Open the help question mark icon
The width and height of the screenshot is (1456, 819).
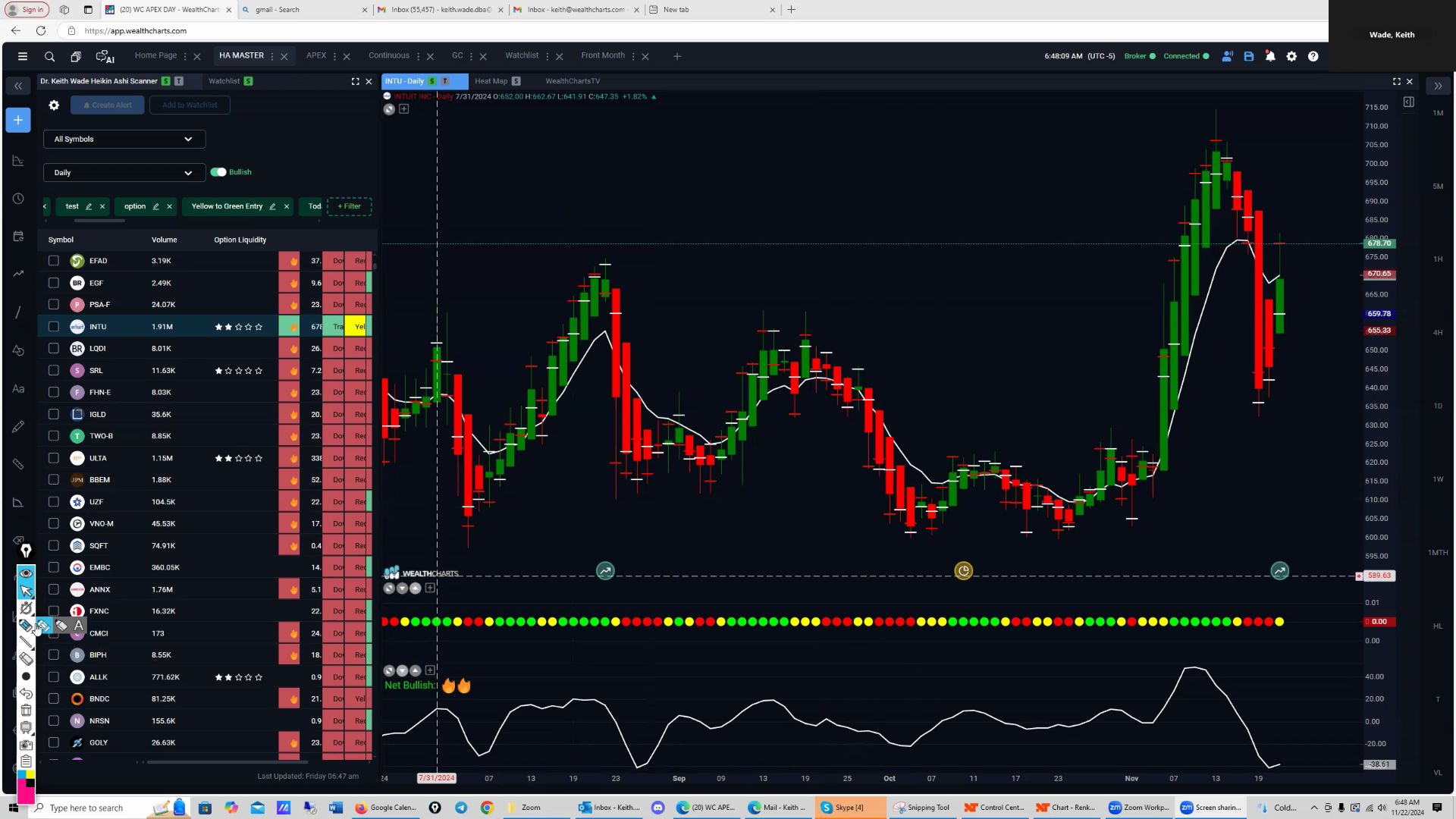[1313, 56]
